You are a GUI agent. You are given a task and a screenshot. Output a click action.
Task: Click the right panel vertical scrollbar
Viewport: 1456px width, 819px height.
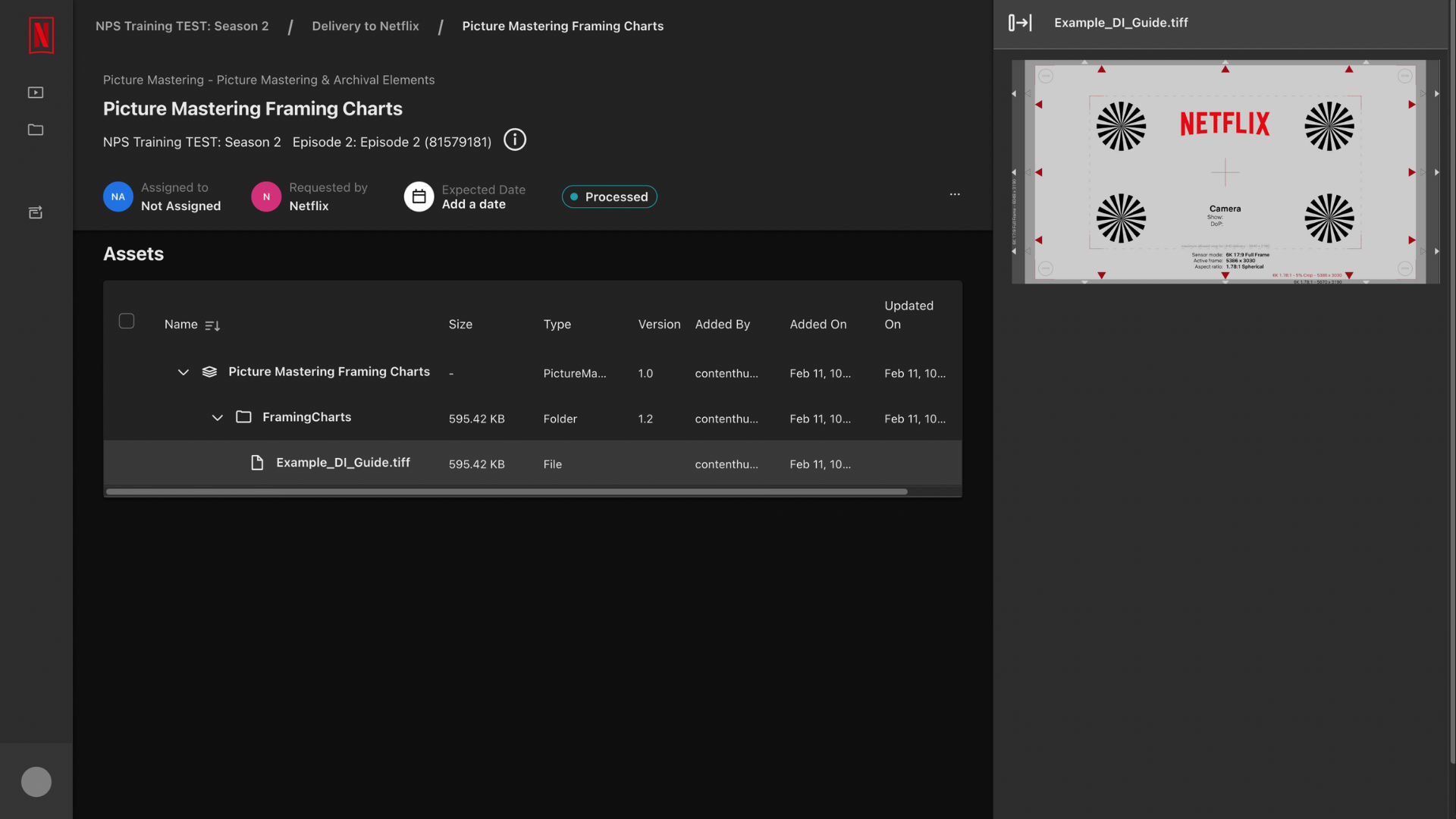[x=1452, y=383]
